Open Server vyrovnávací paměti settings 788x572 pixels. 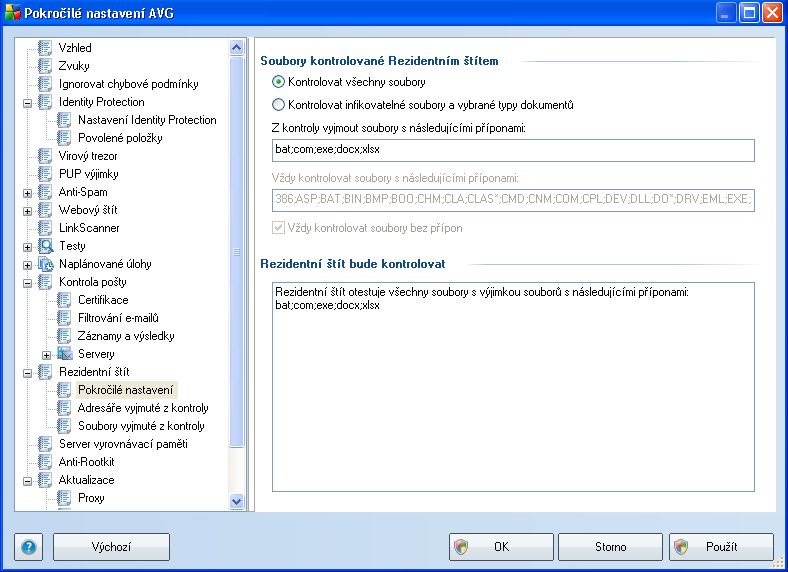point(123,444)
